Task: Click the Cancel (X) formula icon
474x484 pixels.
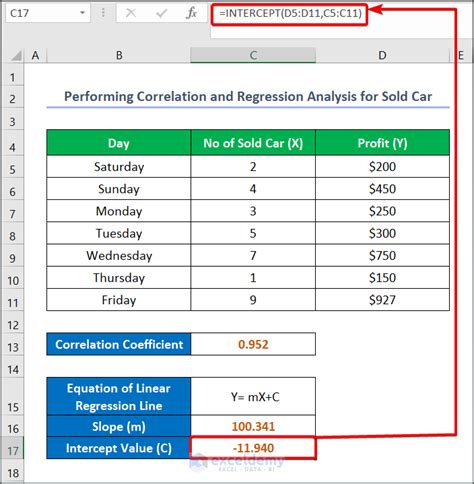Action: click(x=131, y=13)
